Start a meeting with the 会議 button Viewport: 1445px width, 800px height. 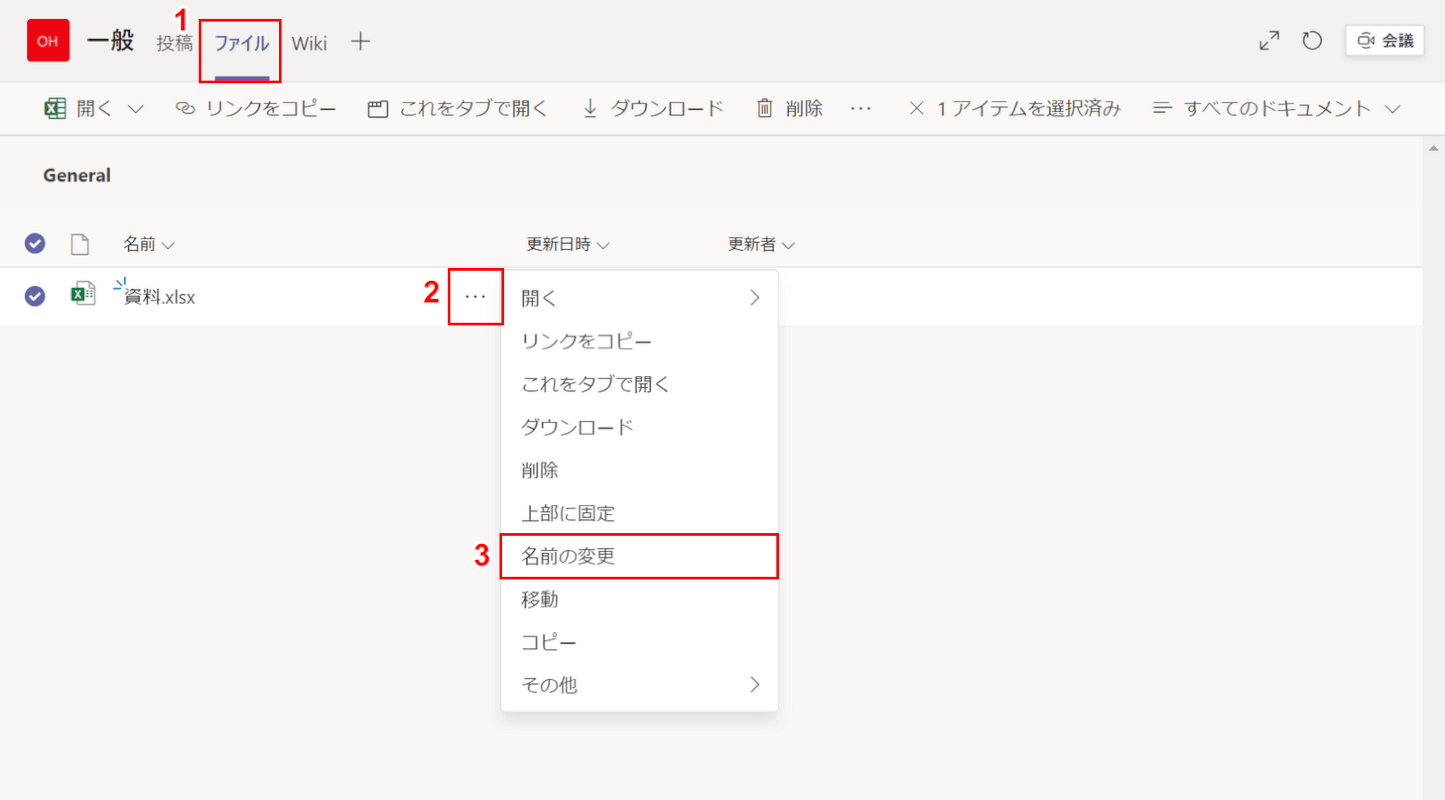[1385, 41]
